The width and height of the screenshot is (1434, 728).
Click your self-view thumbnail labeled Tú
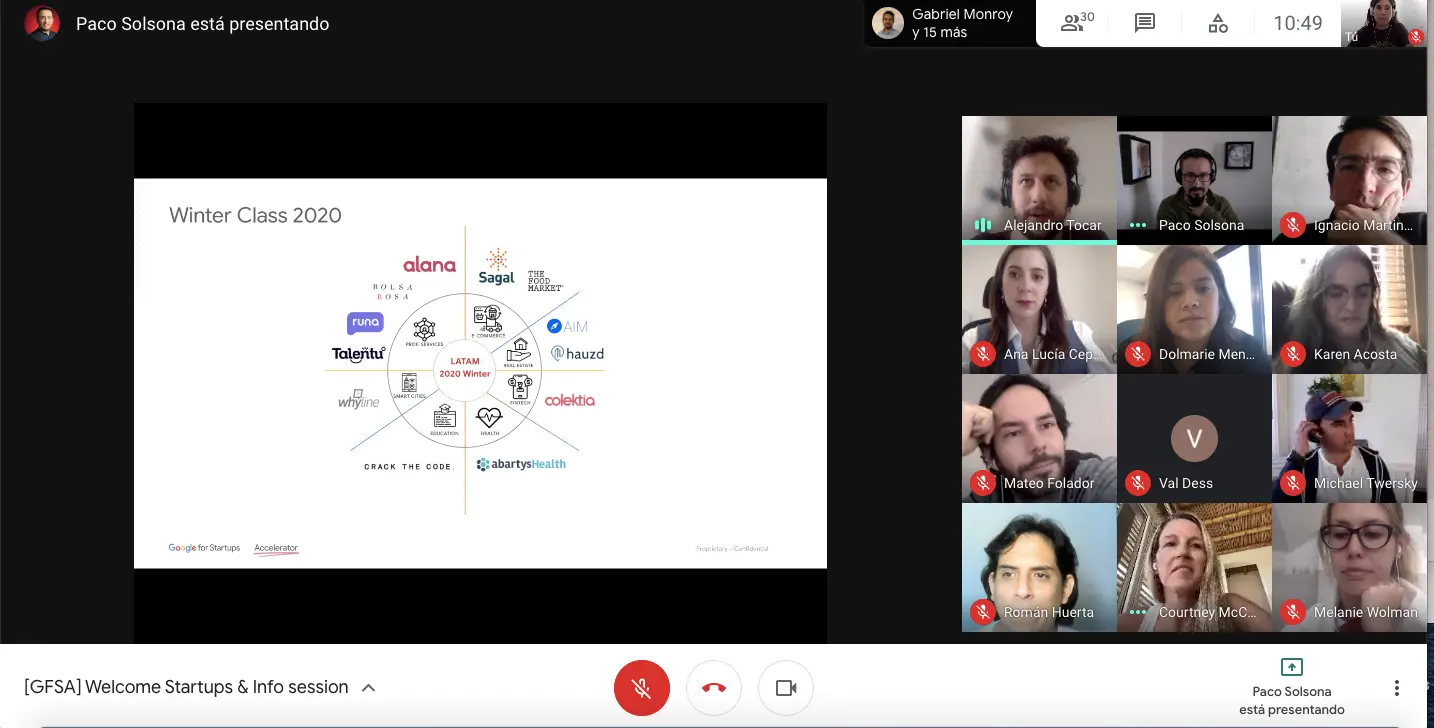1383,23
